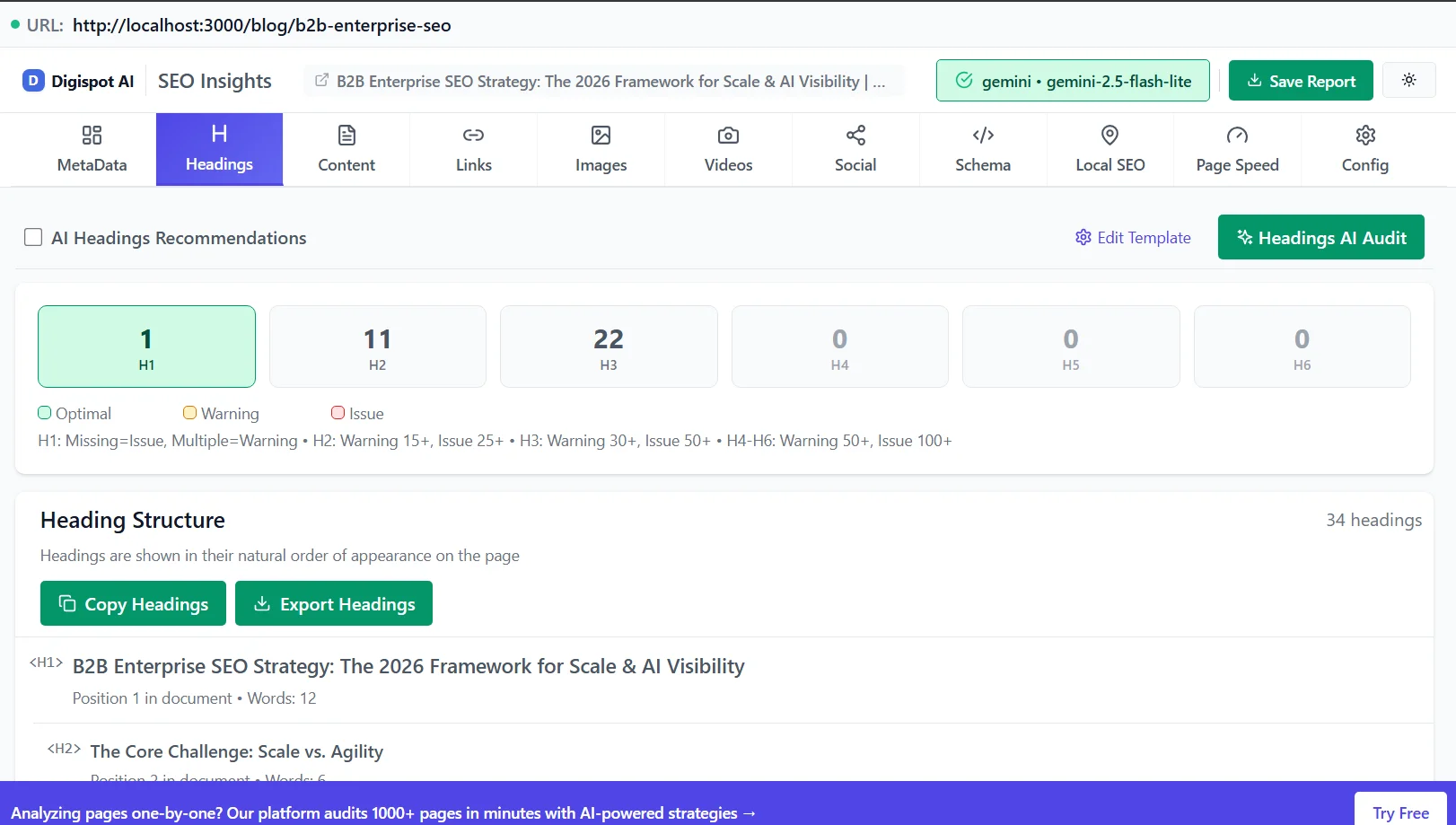Click the Local SEO map pin icon
Screen dimensions: 1456x825
(1110, 136)
